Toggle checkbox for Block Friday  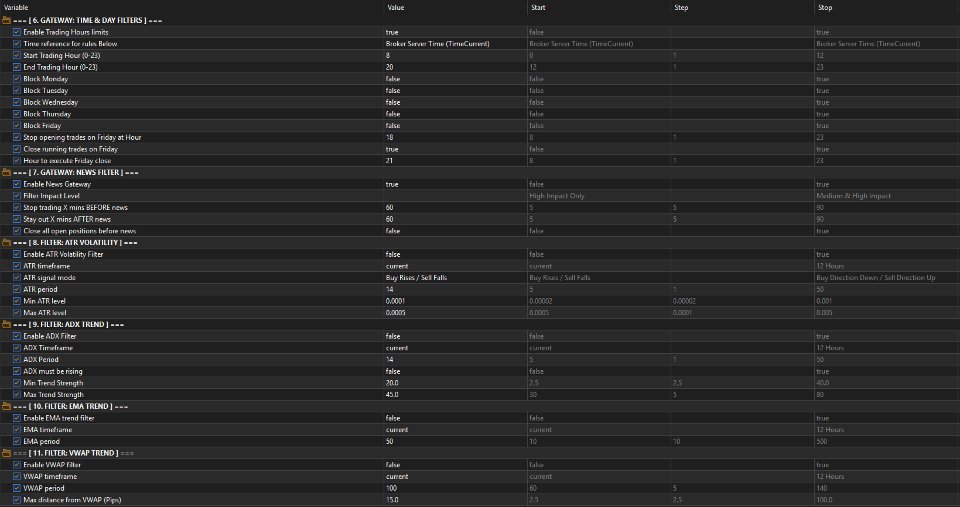click(x=17, y=126)
